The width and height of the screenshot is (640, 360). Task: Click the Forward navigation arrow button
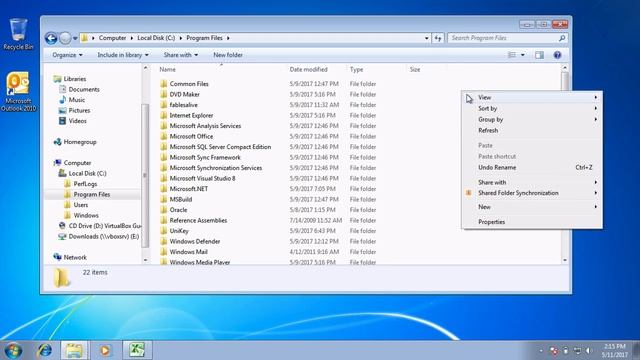65,38
